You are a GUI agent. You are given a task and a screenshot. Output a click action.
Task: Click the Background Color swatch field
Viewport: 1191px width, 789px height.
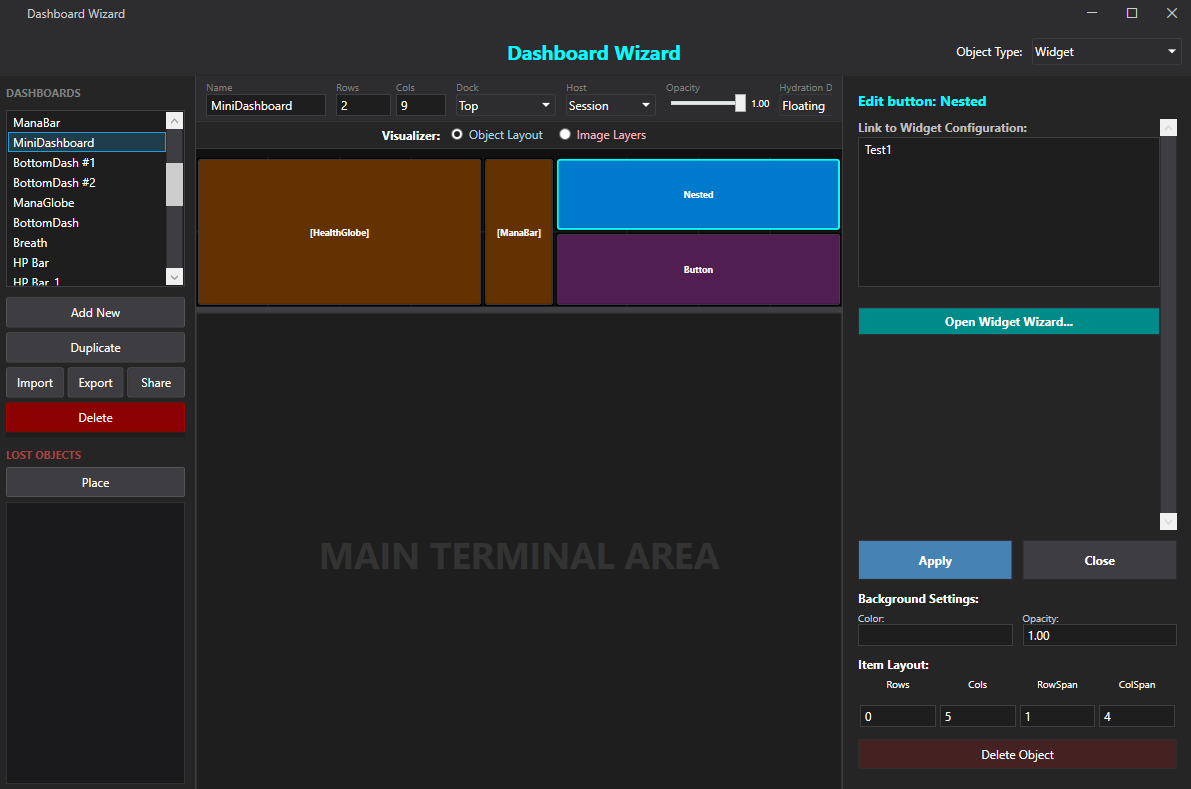coord(935,635)
